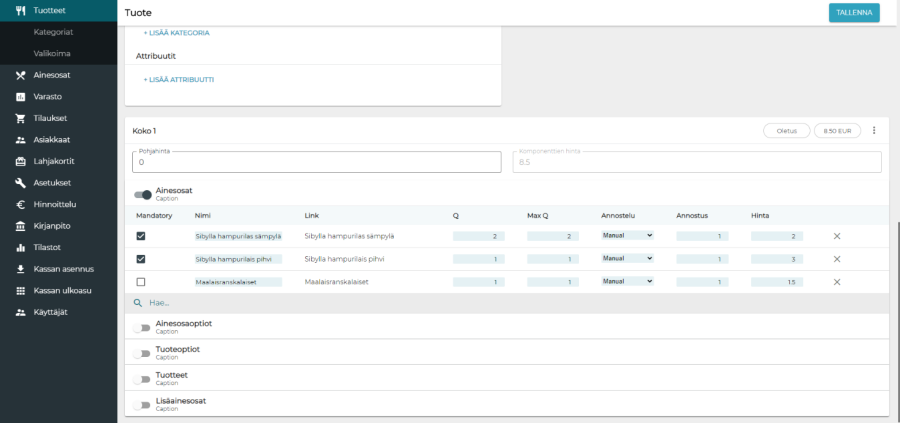Viewport: 900px width, 423px height.
Task: Open Annostelu dropdown for Sibylla hampurilais pihvi
Action: pos(627,259)
